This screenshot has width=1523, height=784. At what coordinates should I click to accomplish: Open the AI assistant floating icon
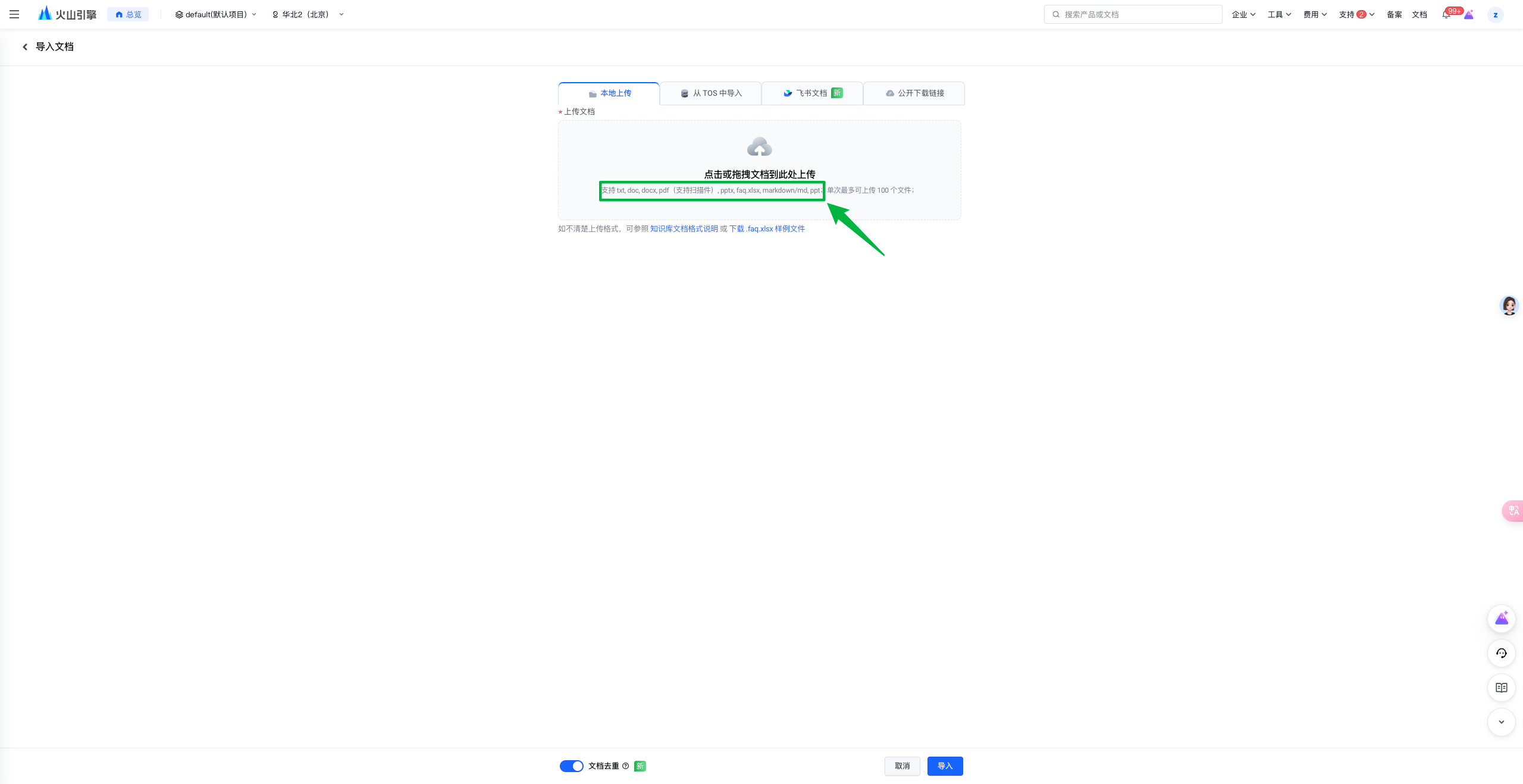[x=1501, y=619]
